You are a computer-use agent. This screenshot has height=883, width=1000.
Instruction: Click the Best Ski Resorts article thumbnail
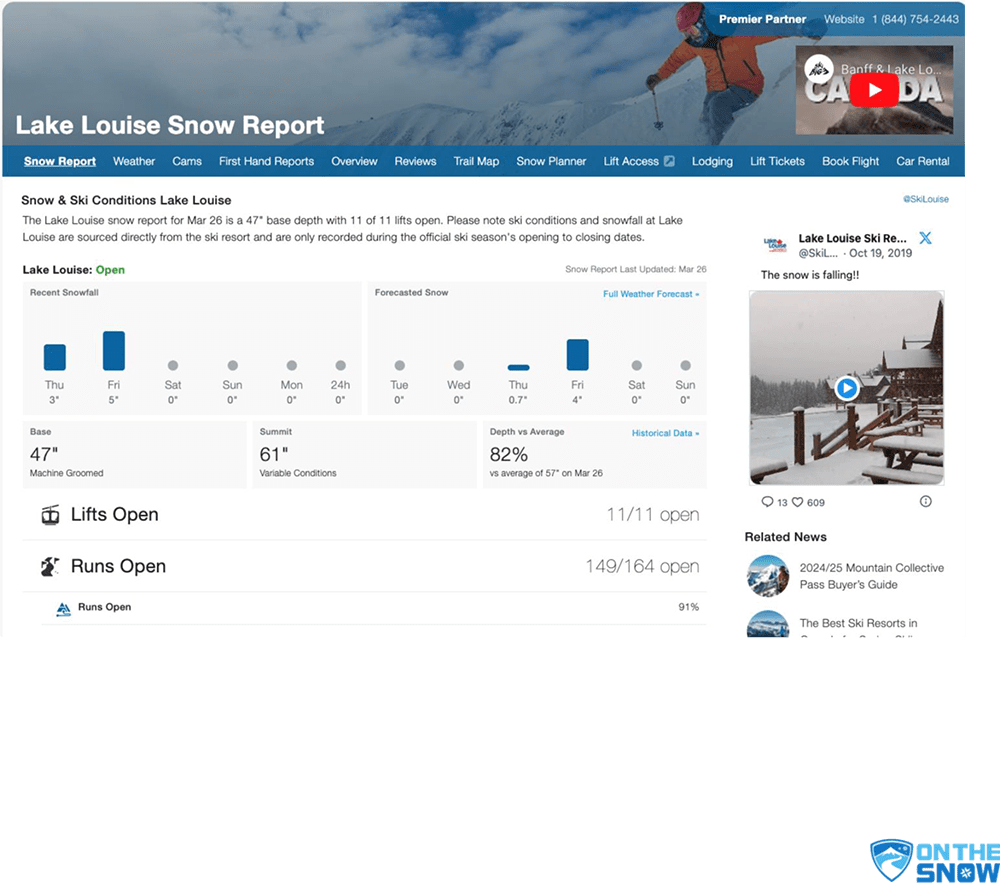768,624
